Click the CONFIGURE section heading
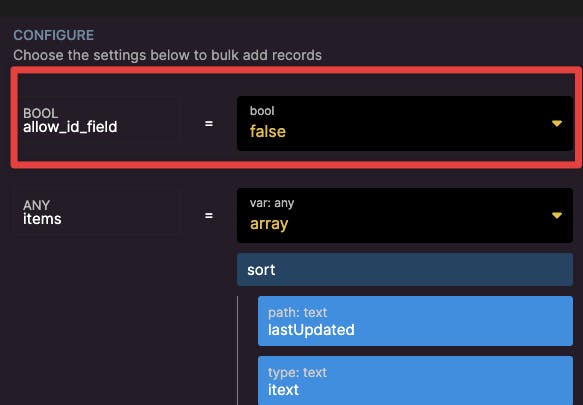 click(54, 35)
